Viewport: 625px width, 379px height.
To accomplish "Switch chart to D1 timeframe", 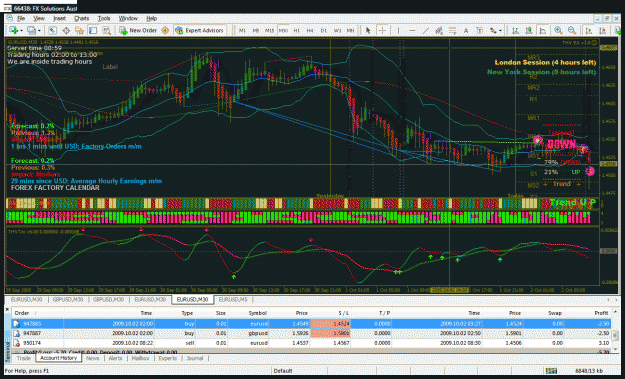I will pos(324,30).
